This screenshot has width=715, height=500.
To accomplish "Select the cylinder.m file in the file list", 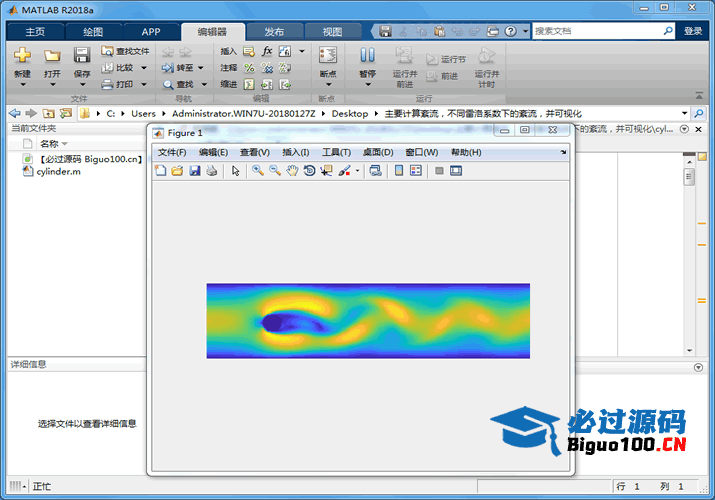I will (58, 172).
